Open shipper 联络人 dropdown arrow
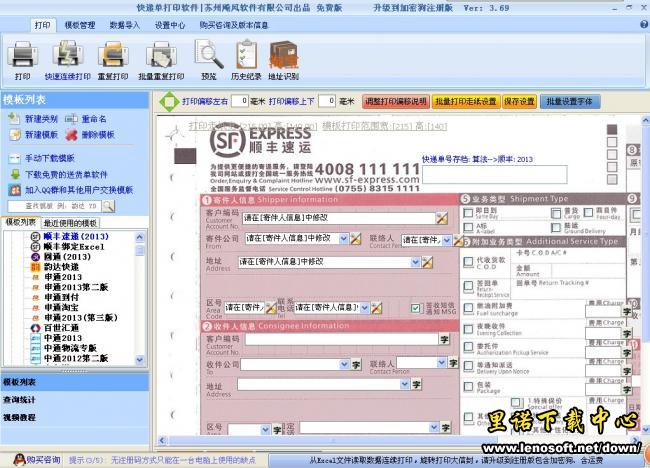Image resolution: width=650 pixels, height=468 pixels. [x=446, y=240]
